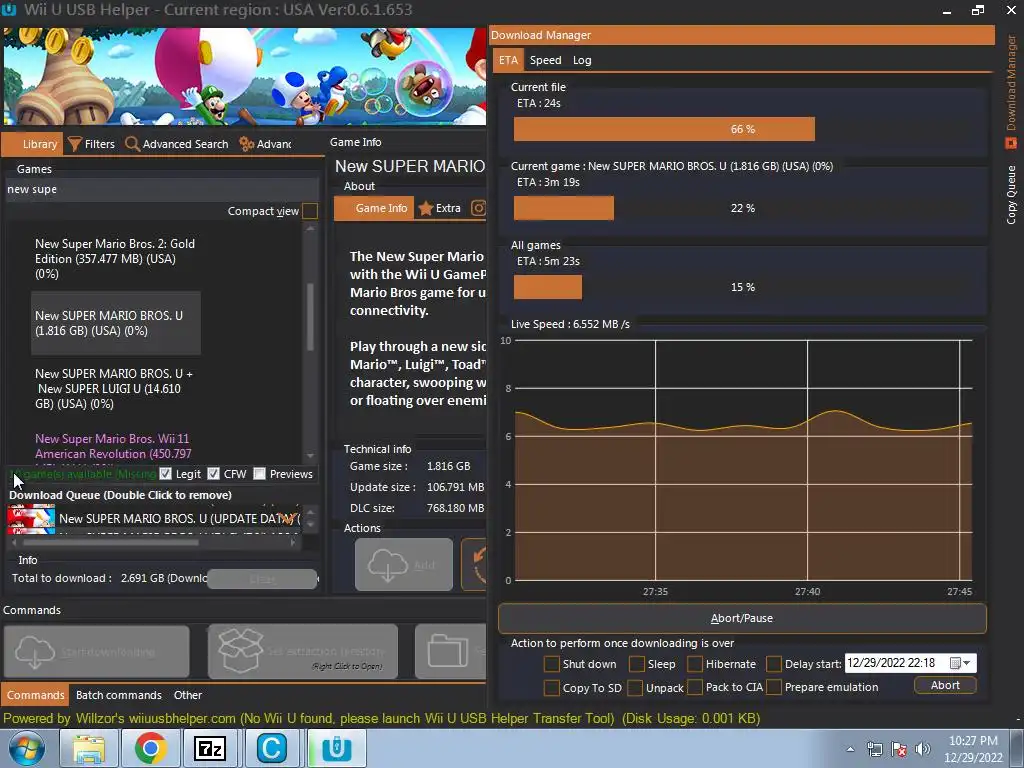Screen dimensions: 1024x768
Task: Click the orange arrow action button beside Add
Action: click(x=474, y=565)
